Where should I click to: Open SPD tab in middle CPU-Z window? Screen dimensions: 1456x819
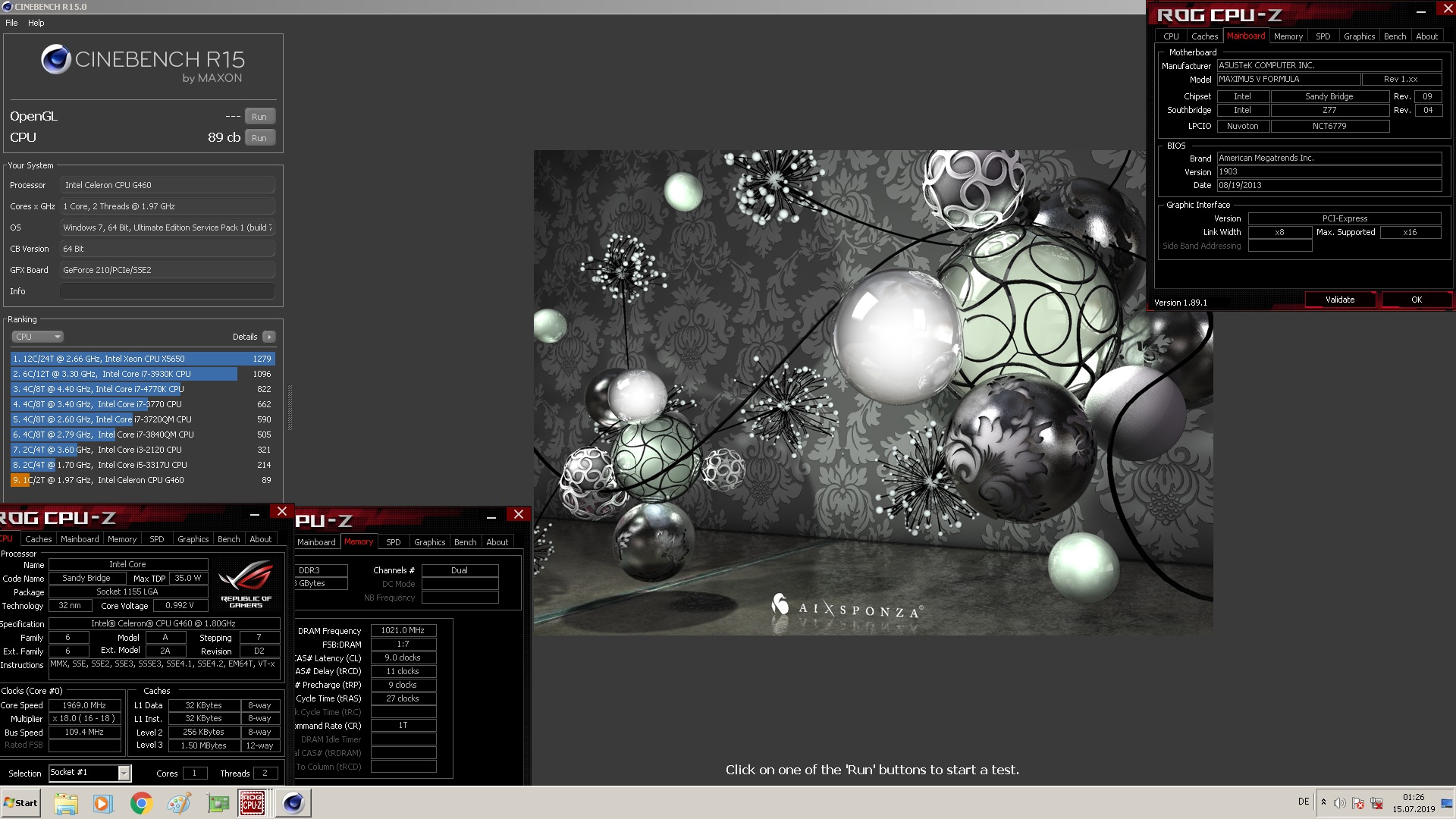pyautogui.click(x=393, y=542)
